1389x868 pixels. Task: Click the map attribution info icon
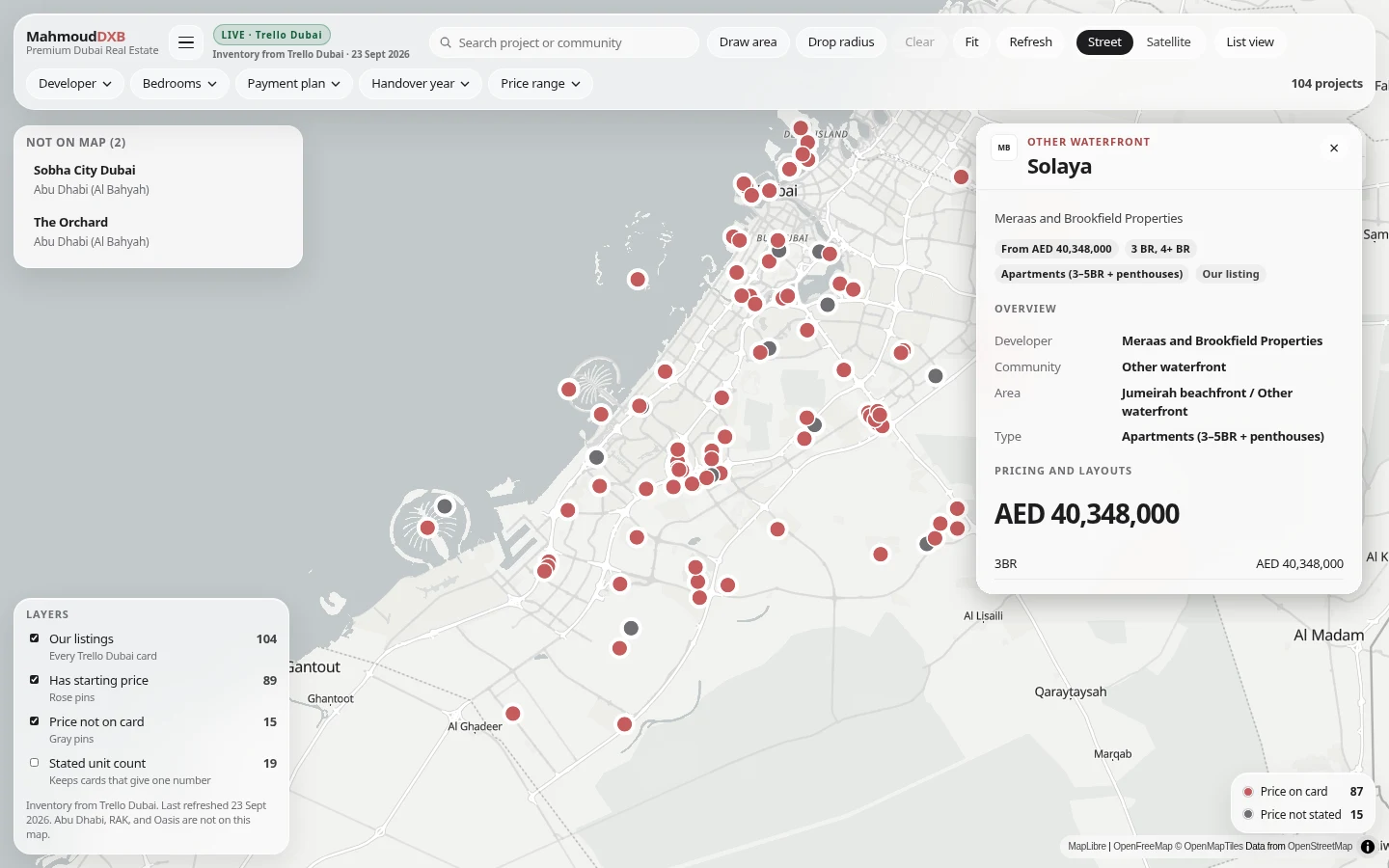click(1368, 847)
